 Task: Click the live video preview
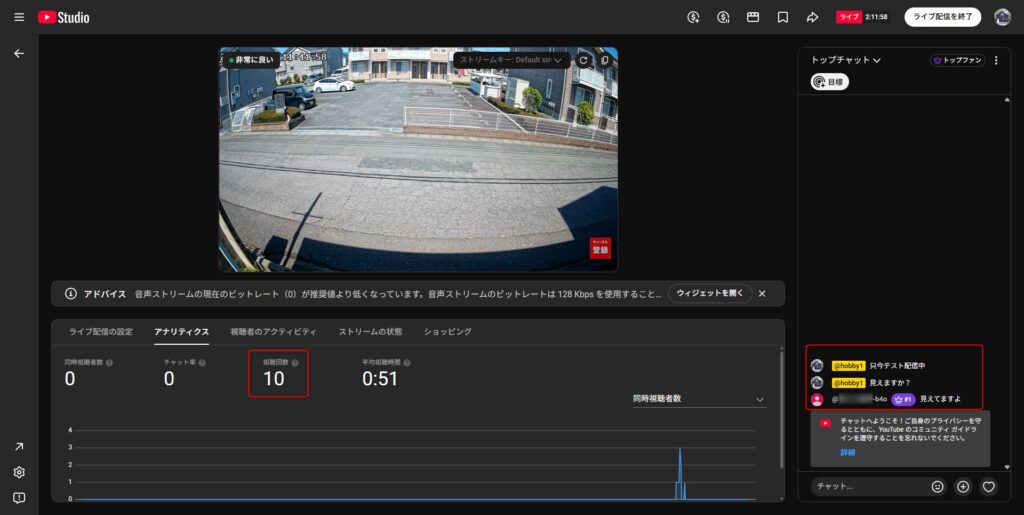click(x=418, y=159)
